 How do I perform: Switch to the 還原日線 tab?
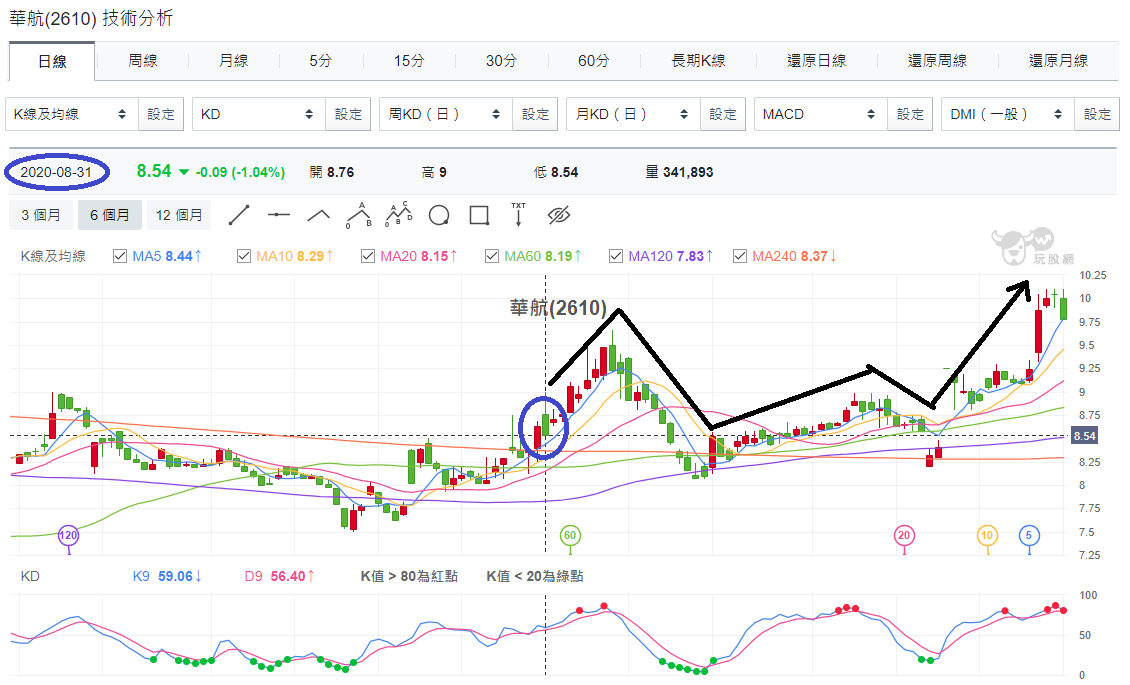click(817, 61)
